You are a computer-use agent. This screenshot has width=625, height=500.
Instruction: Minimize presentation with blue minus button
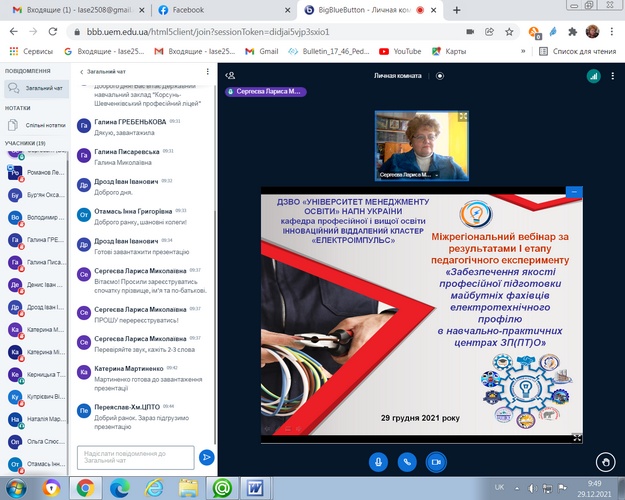tap(574, 192)
